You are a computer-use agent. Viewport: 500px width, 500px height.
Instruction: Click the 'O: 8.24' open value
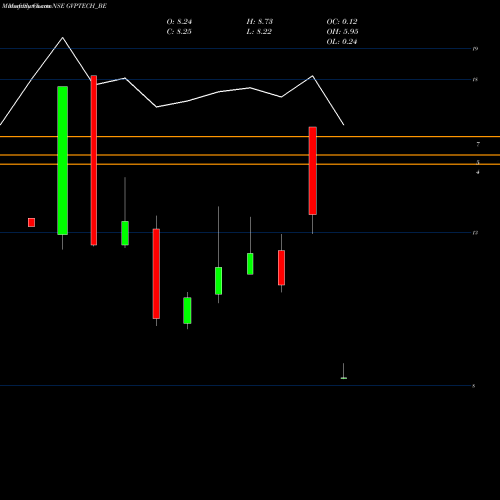pos(179,22)
